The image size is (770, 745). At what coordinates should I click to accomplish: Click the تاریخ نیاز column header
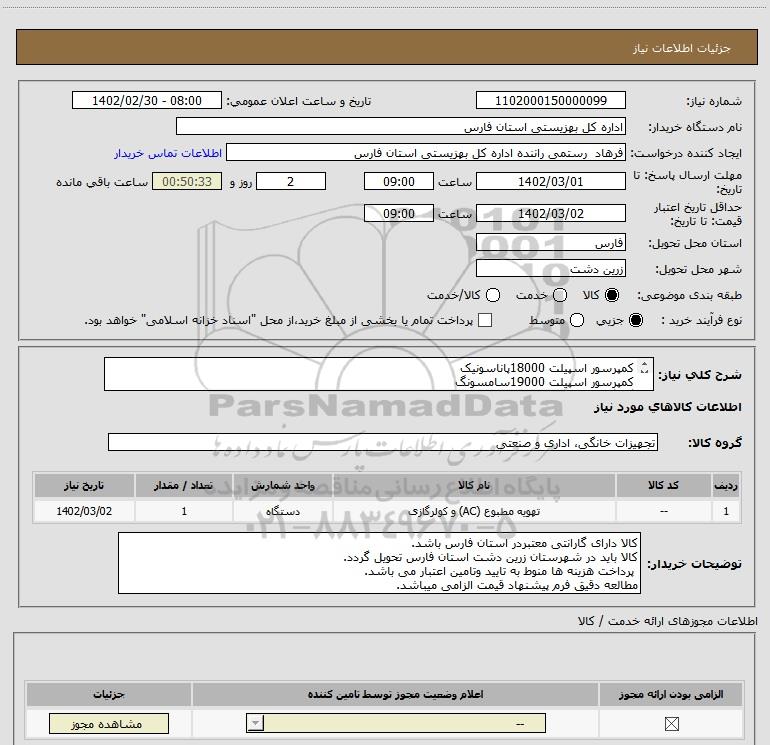point(84,485)
